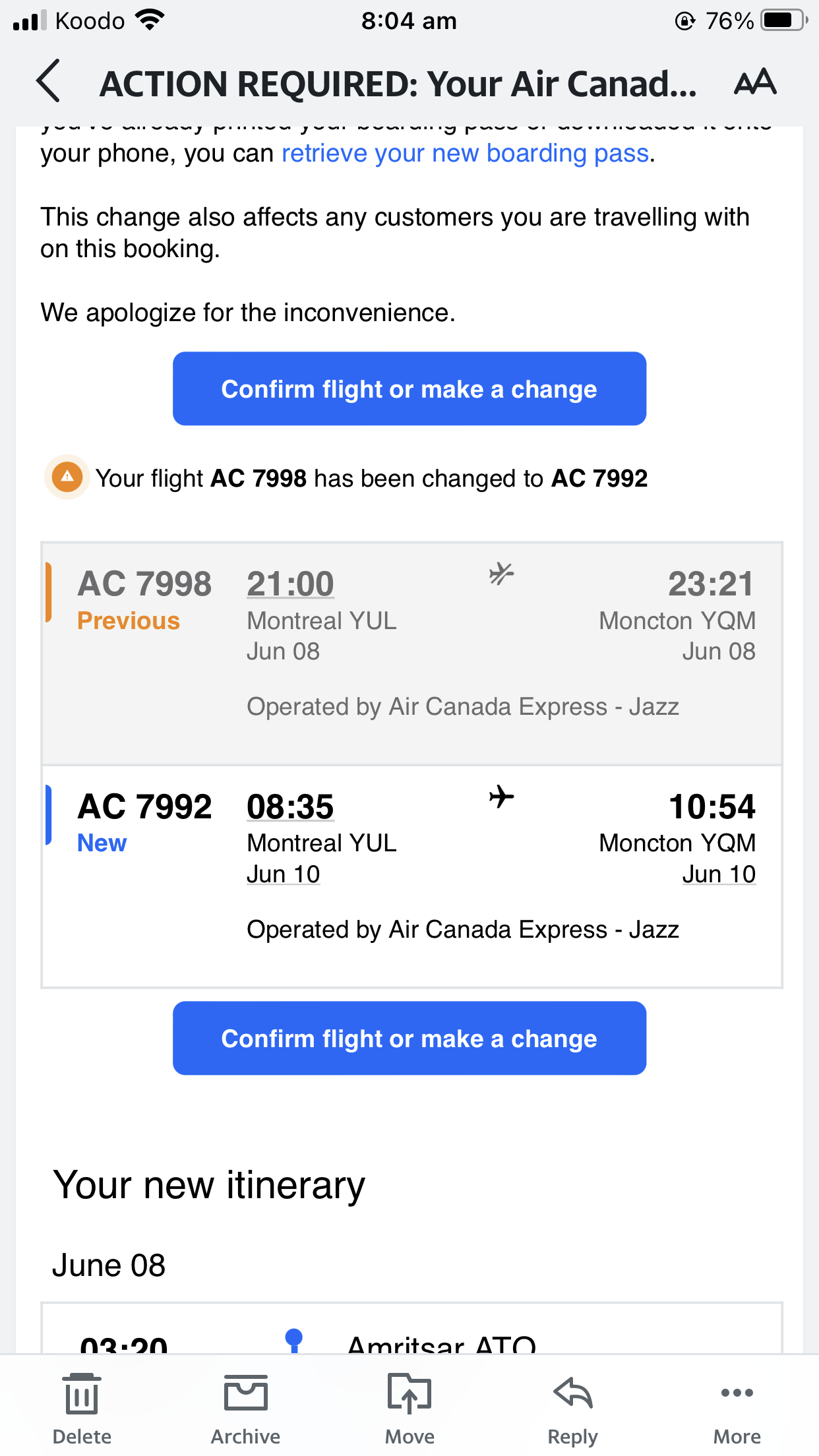Tap the Jun 10 departure date under Montreal
This screenshot has height=1456, width=819.
click(x=284, y=874)
